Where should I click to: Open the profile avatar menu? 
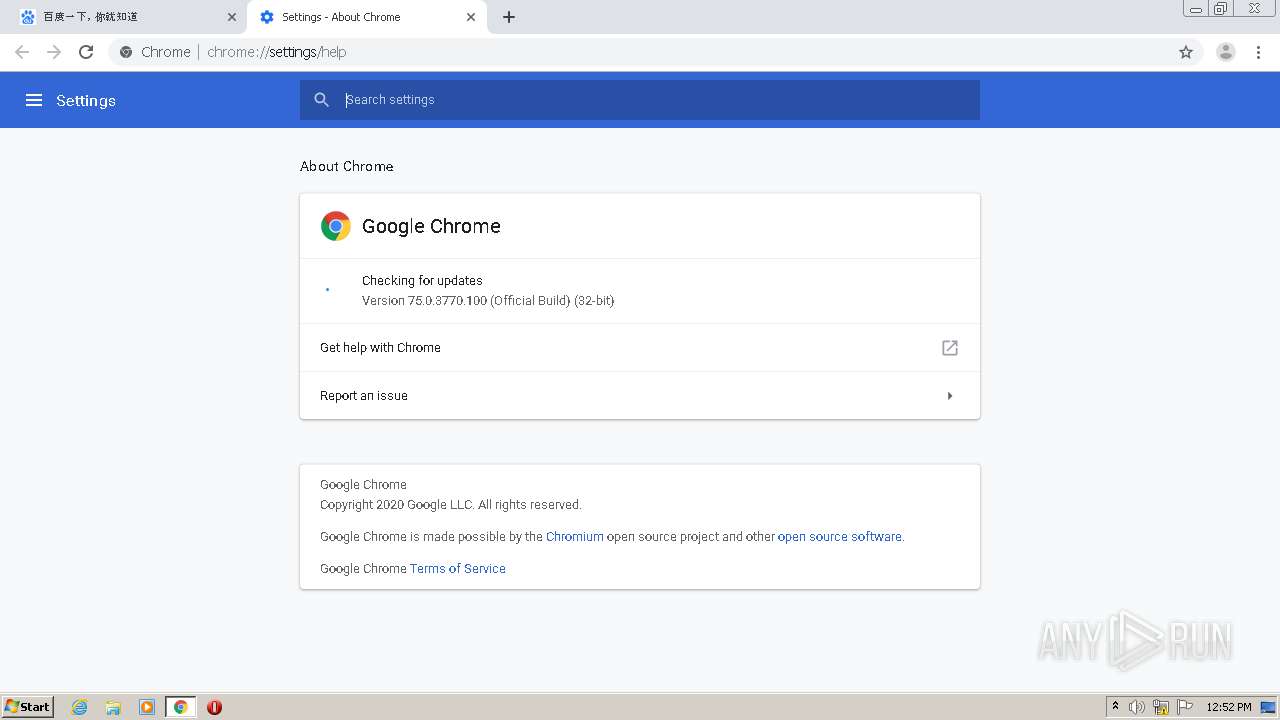pos(1226,52)
